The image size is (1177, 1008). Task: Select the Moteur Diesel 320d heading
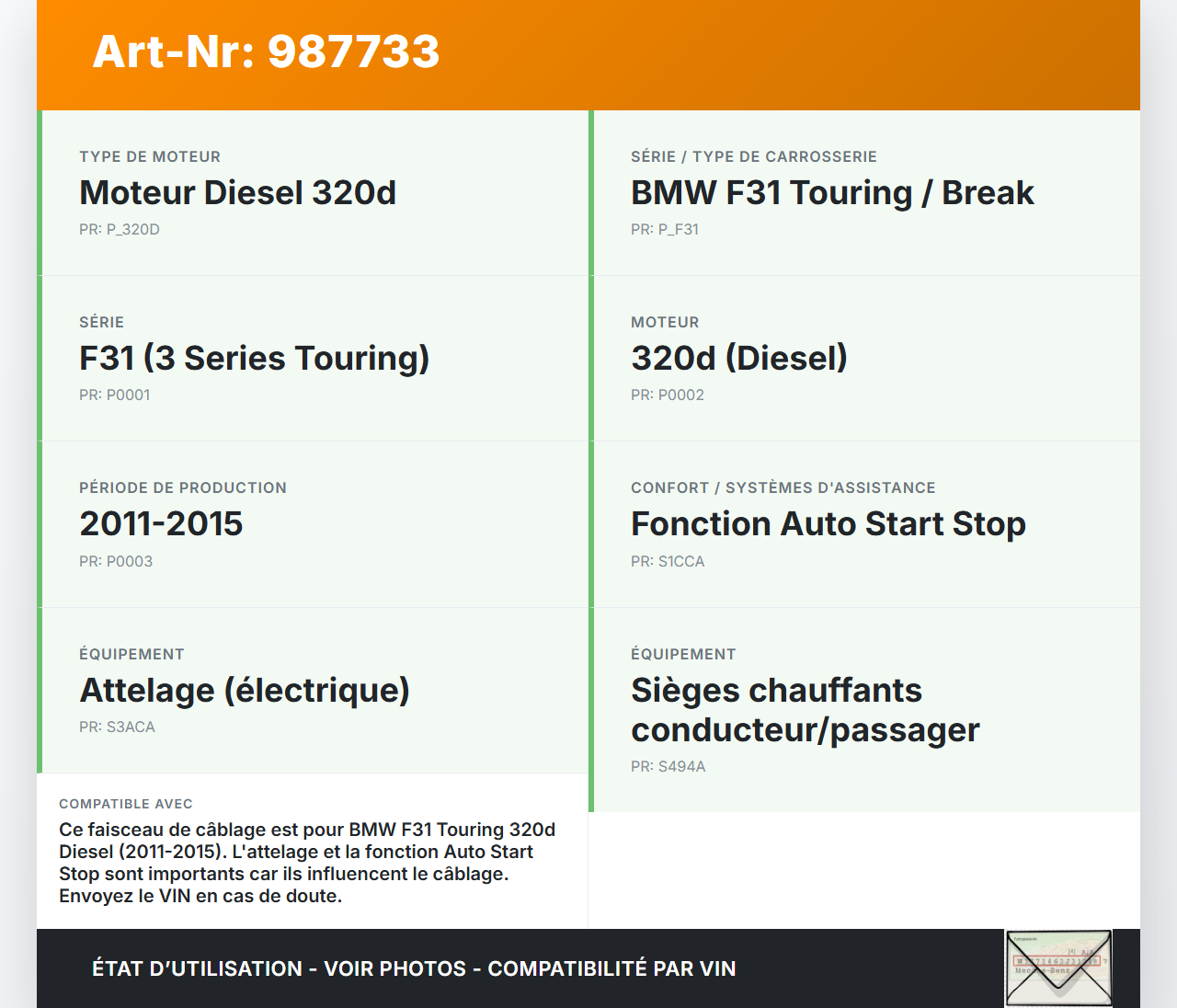[237, 193]
